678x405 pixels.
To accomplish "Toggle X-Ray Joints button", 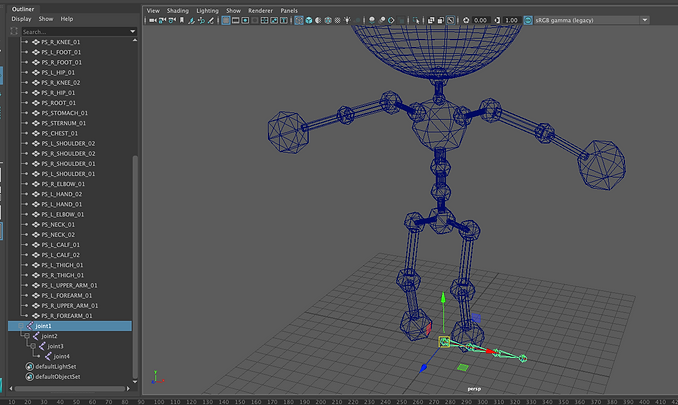I will pyautogui.click(x=451, y=20).
